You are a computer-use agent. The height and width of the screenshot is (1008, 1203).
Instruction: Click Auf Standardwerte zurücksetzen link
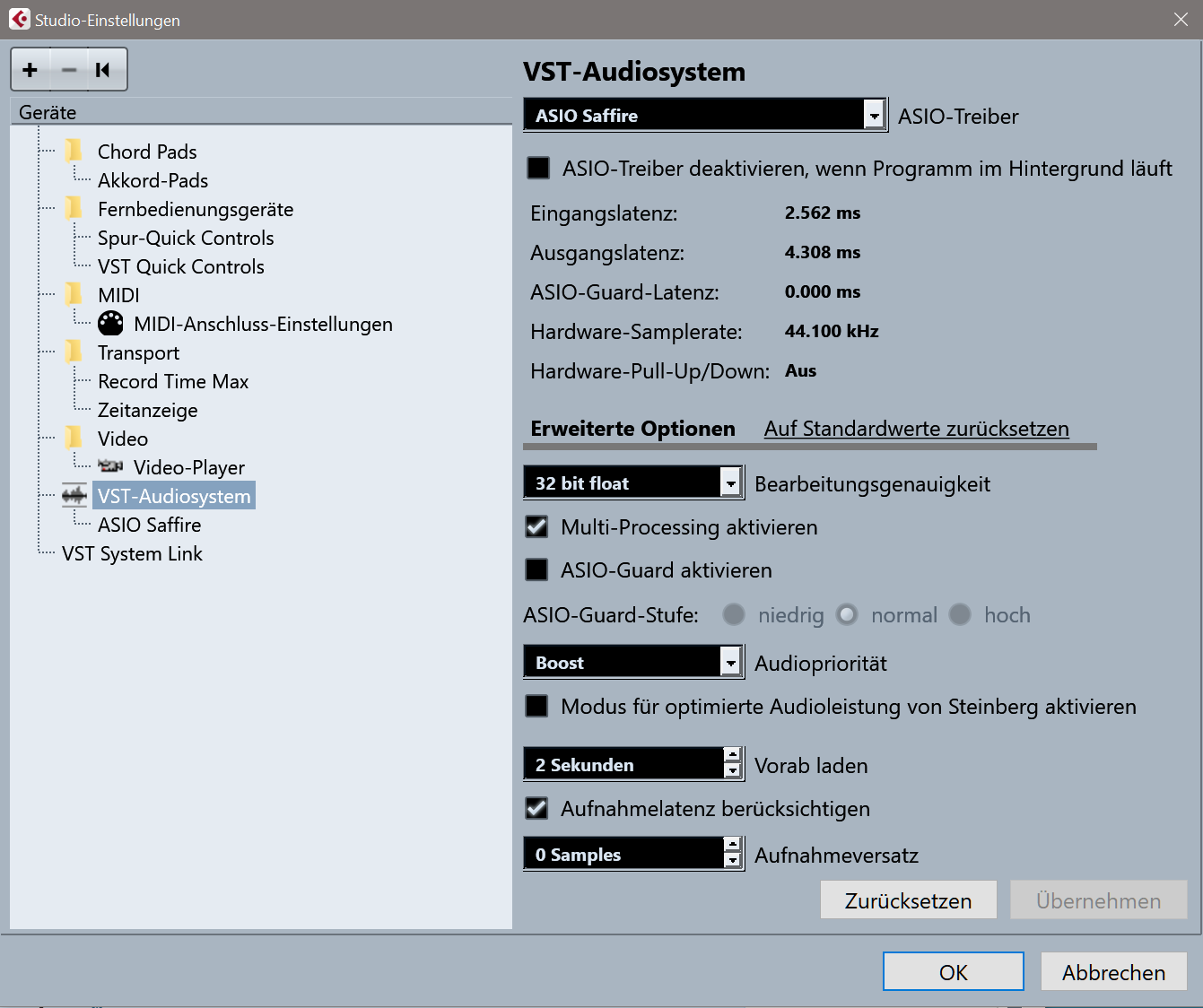[916, 429]
